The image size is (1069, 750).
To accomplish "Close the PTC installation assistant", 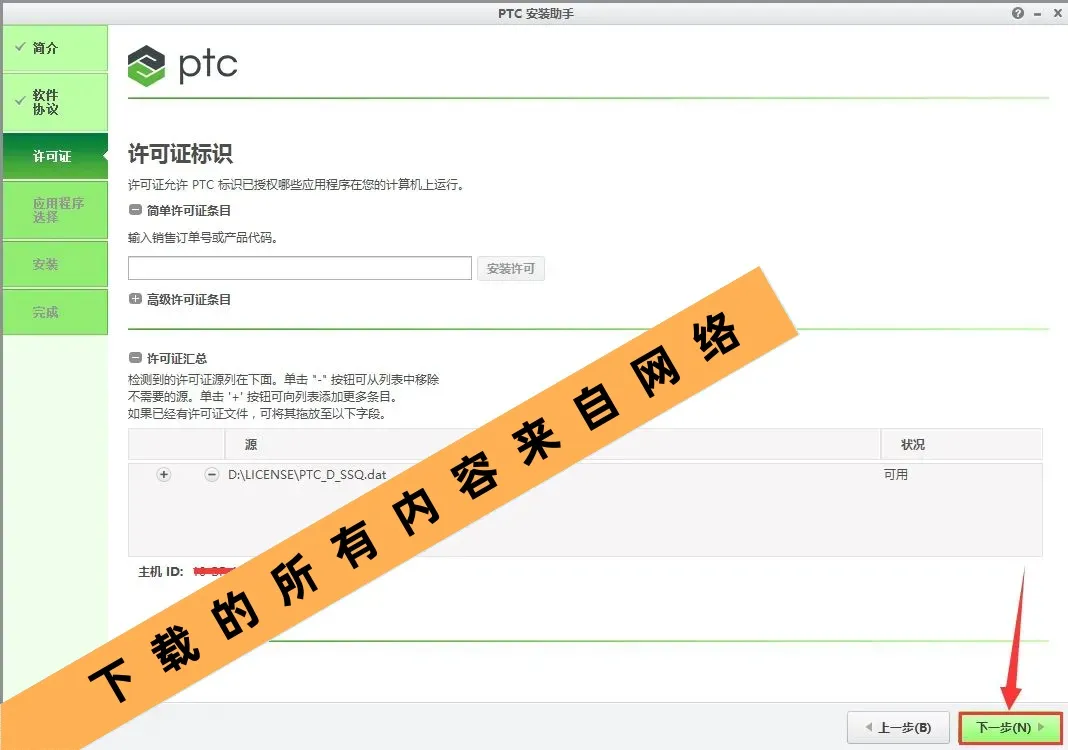I will [x=1057, y=13].
